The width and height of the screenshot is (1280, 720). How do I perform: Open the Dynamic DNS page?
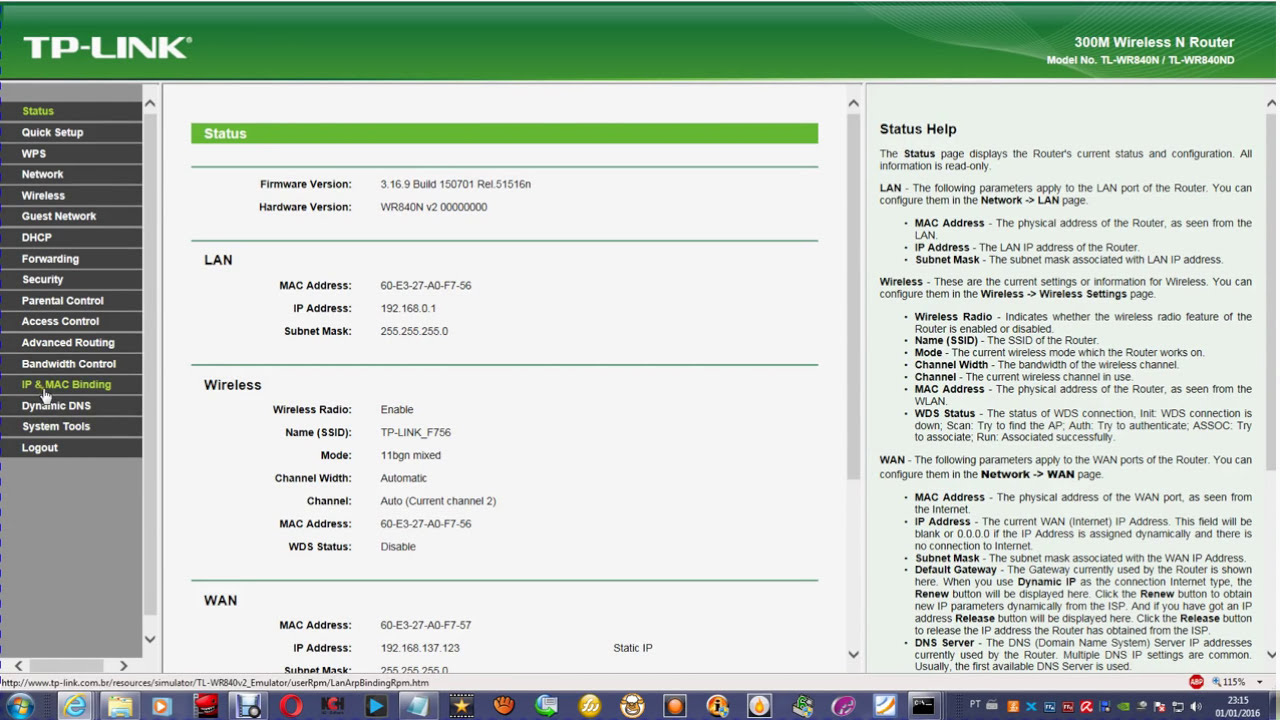56,406
